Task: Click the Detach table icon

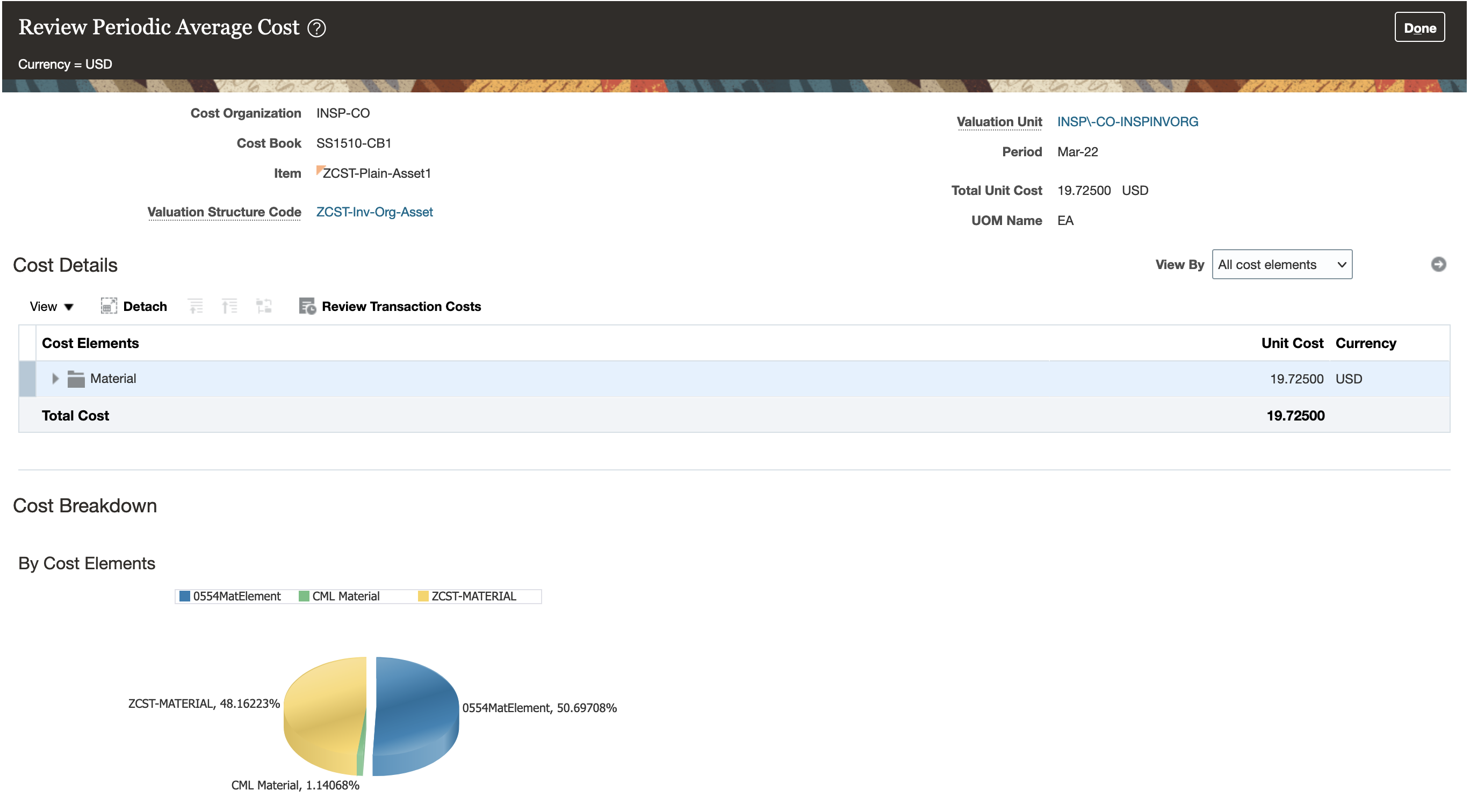Action: coord(109,306)
